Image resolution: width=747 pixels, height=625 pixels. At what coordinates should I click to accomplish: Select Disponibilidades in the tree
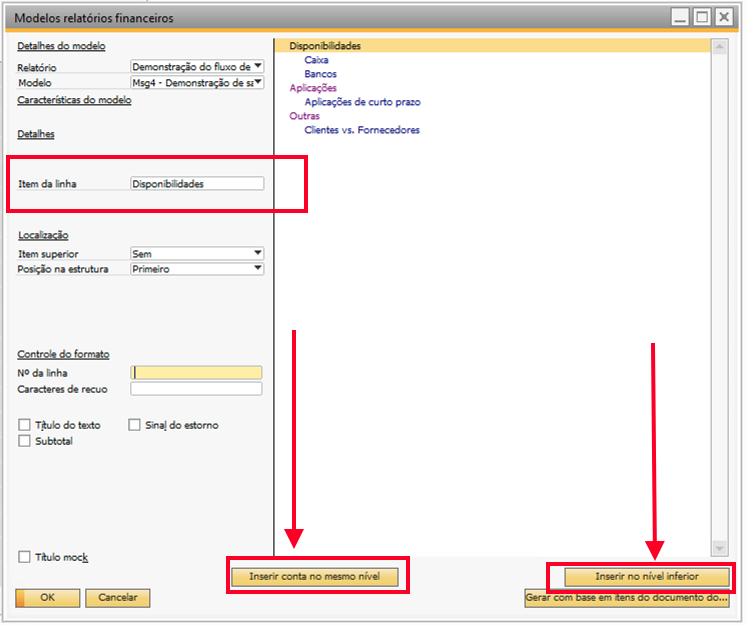[325, 46]
